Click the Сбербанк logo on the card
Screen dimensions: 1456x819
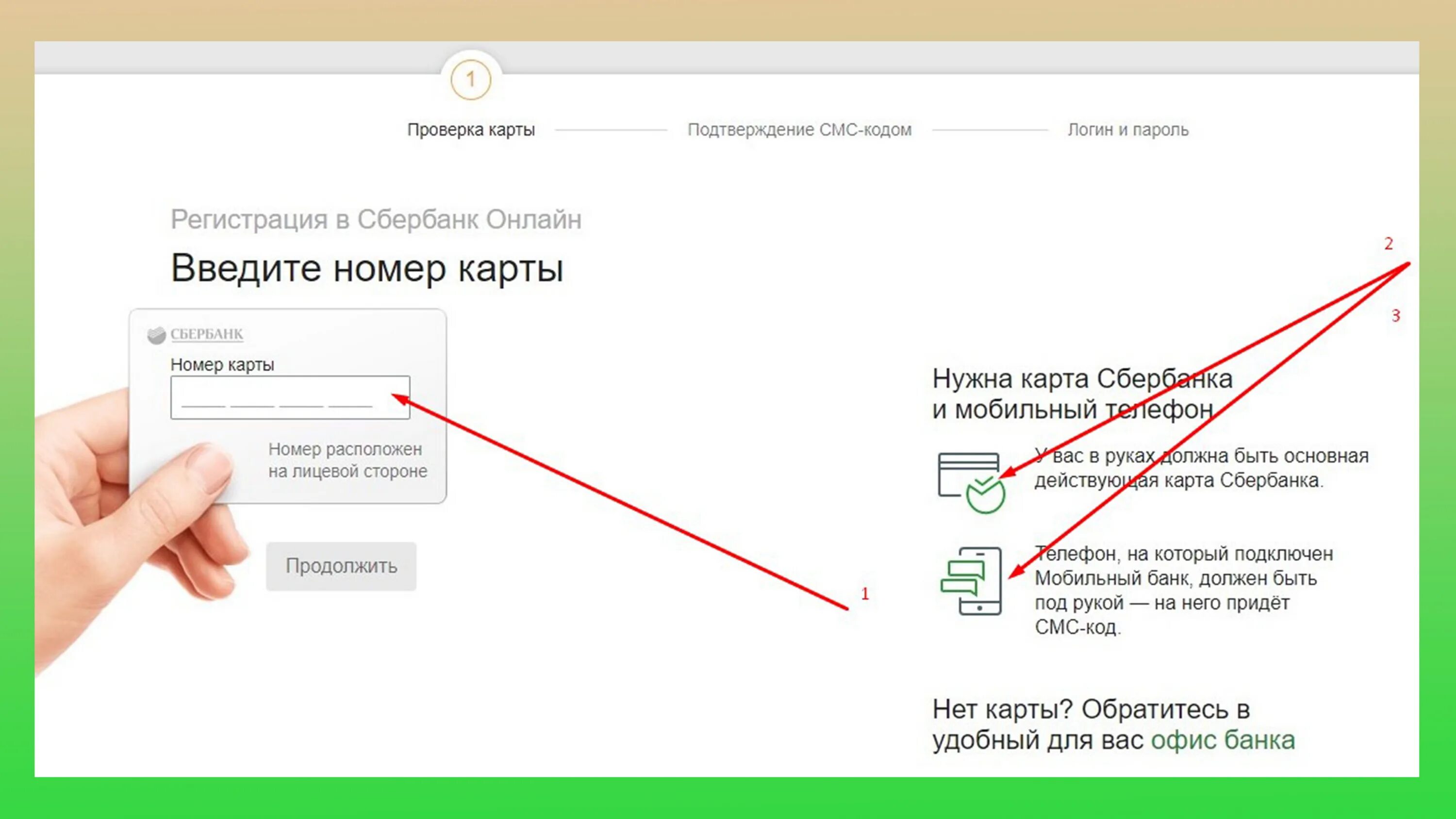(195, 335)
